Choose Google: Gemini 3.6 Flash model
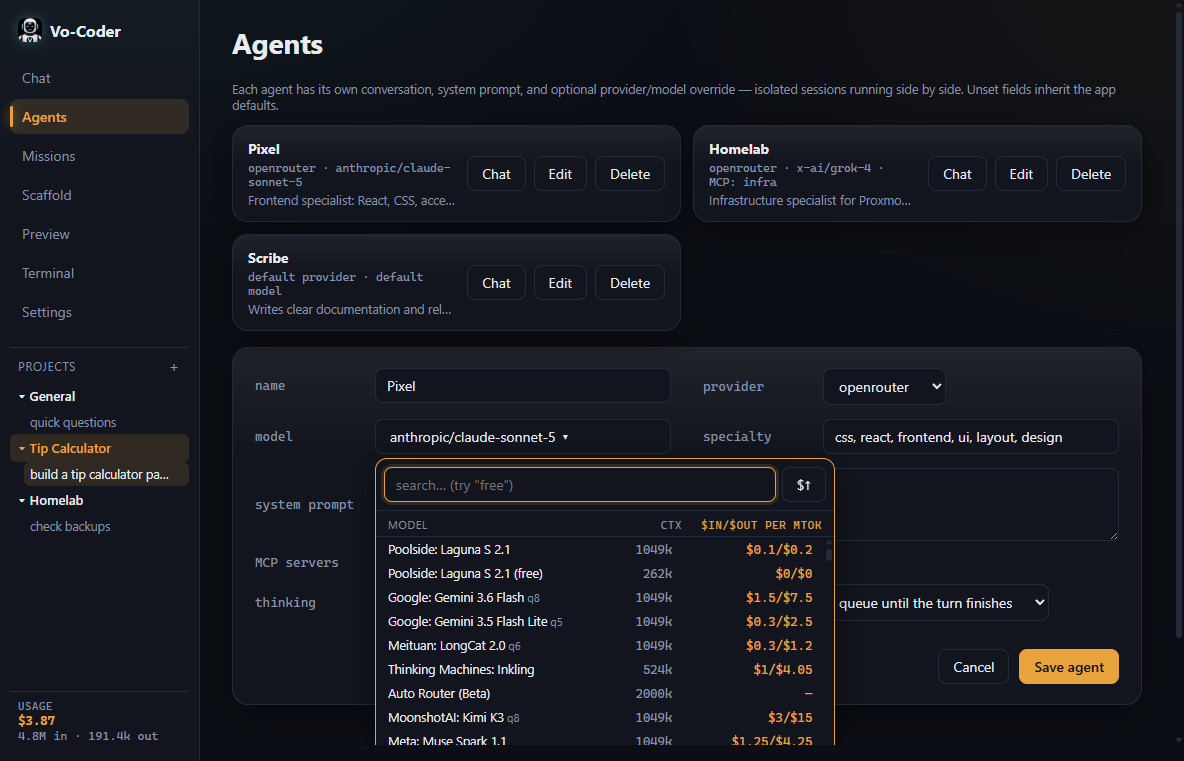The image size is (1184, 761). (x=600, y=597)
